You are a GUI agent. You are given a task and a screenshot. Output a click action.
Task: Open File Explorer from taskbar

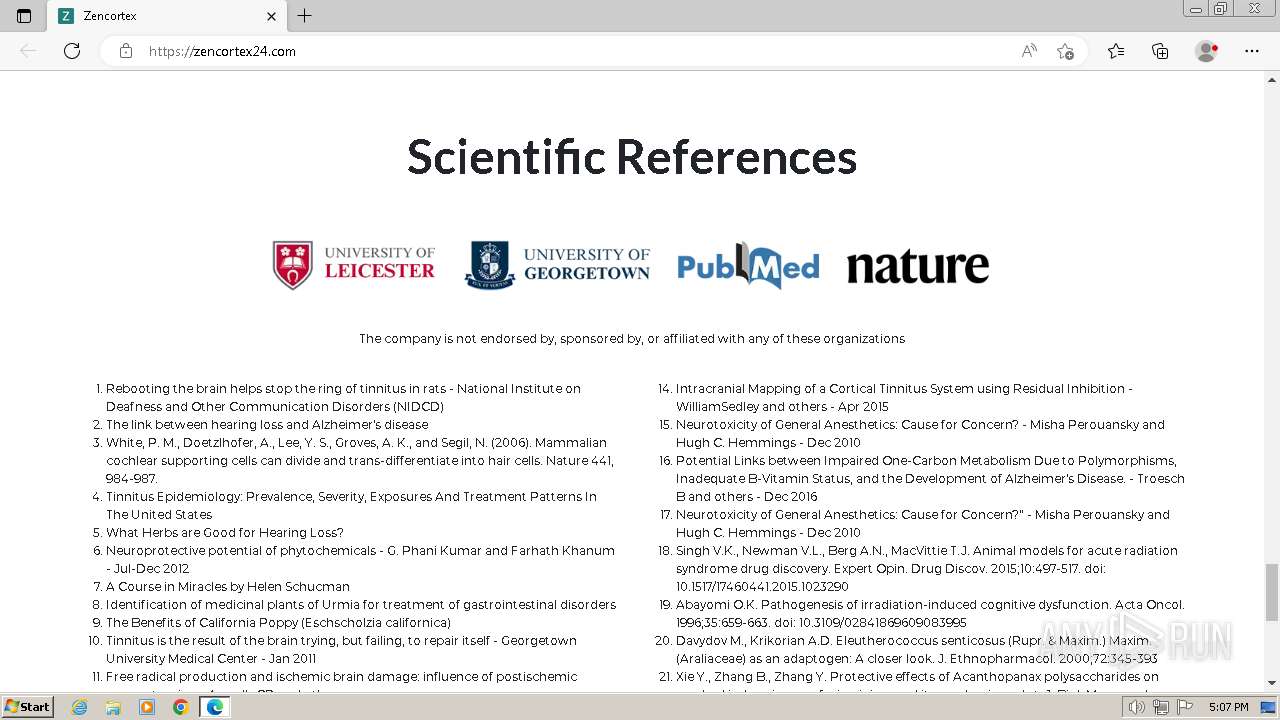click(x=113, y=707)
